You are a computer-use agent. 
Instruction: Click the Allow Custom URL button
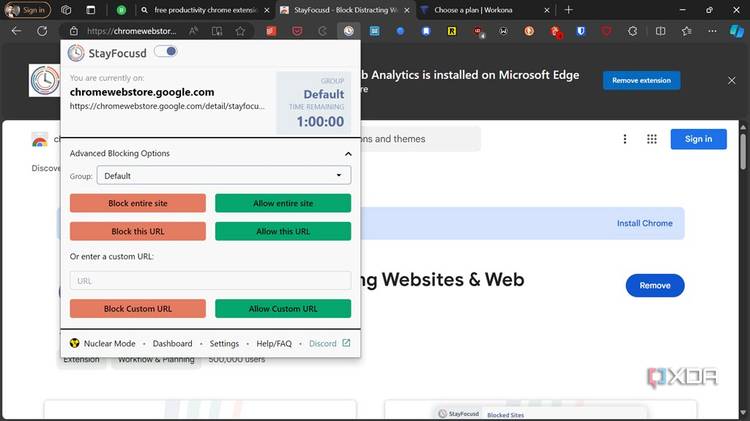pos(283,309)
